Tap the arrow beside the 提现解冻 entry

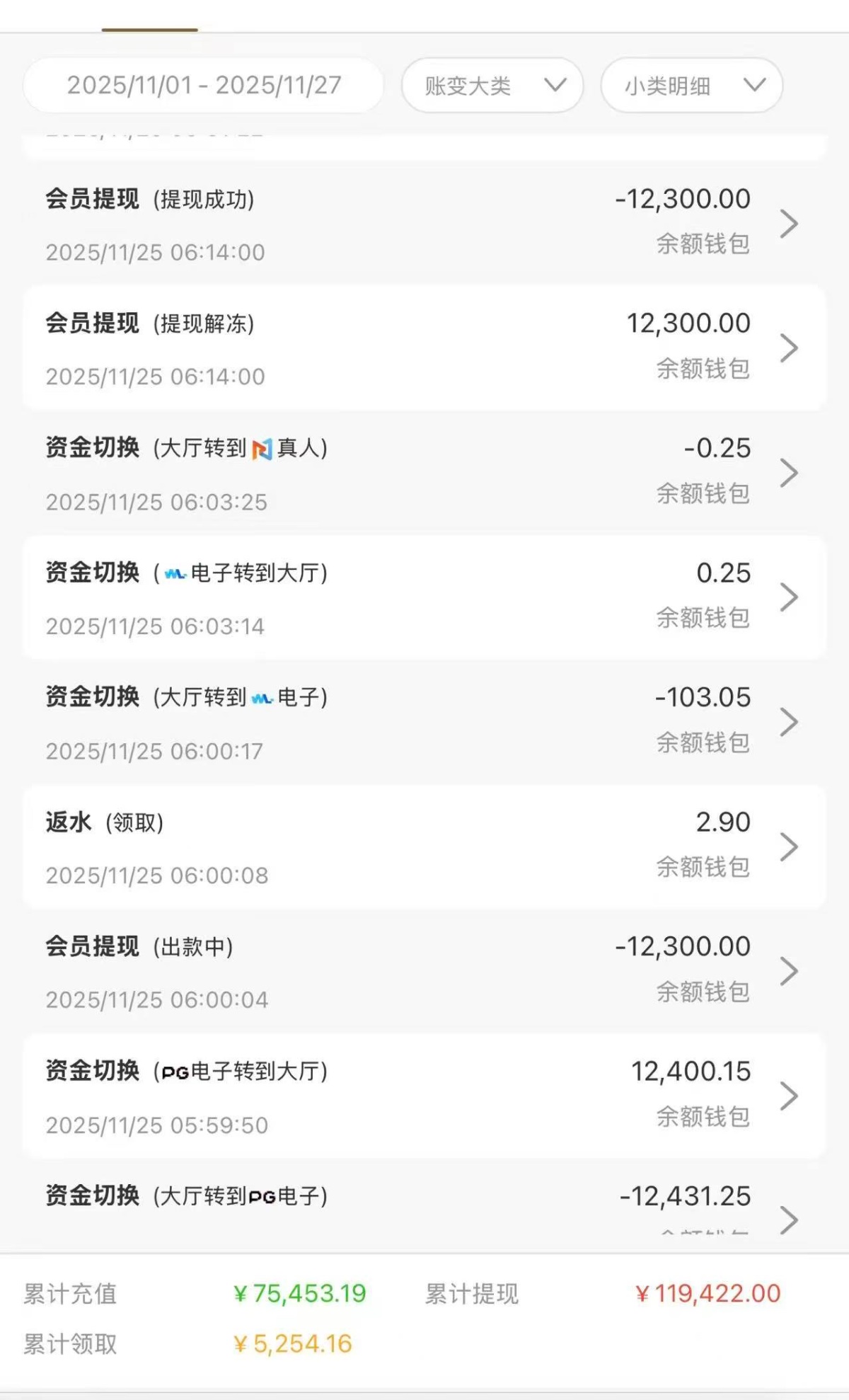point(788,348)
